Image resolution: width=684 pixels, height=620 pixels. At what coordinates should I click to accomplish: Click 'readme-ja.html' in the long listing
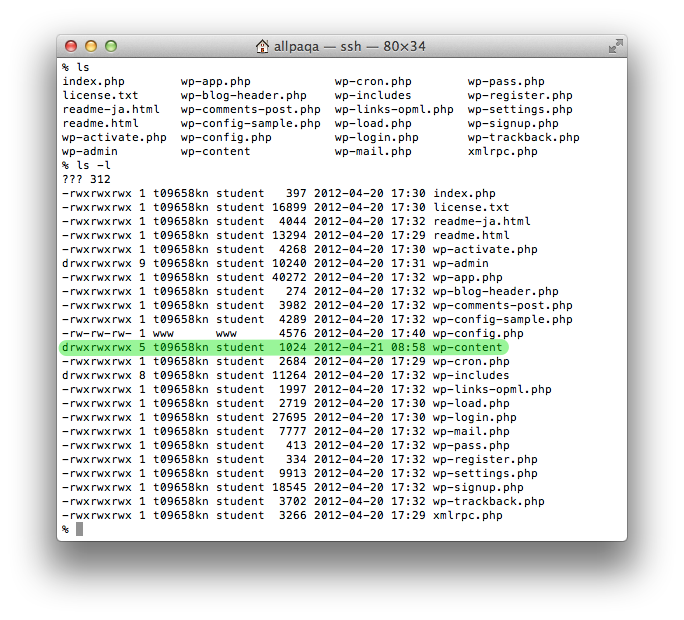482,221
